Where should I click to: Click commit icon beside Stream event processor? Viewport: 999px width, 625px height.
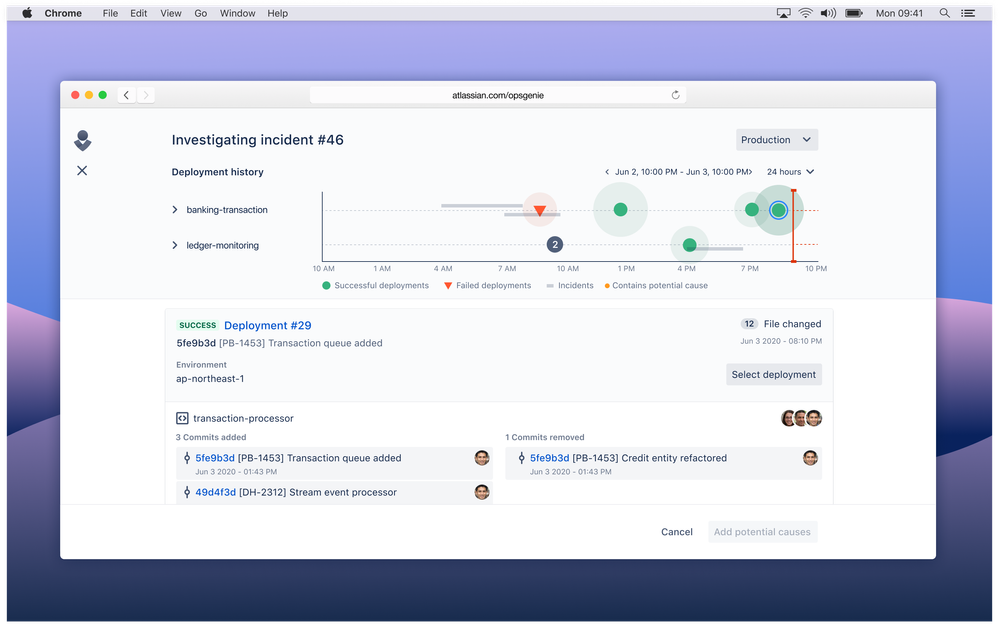pos(187,492)
